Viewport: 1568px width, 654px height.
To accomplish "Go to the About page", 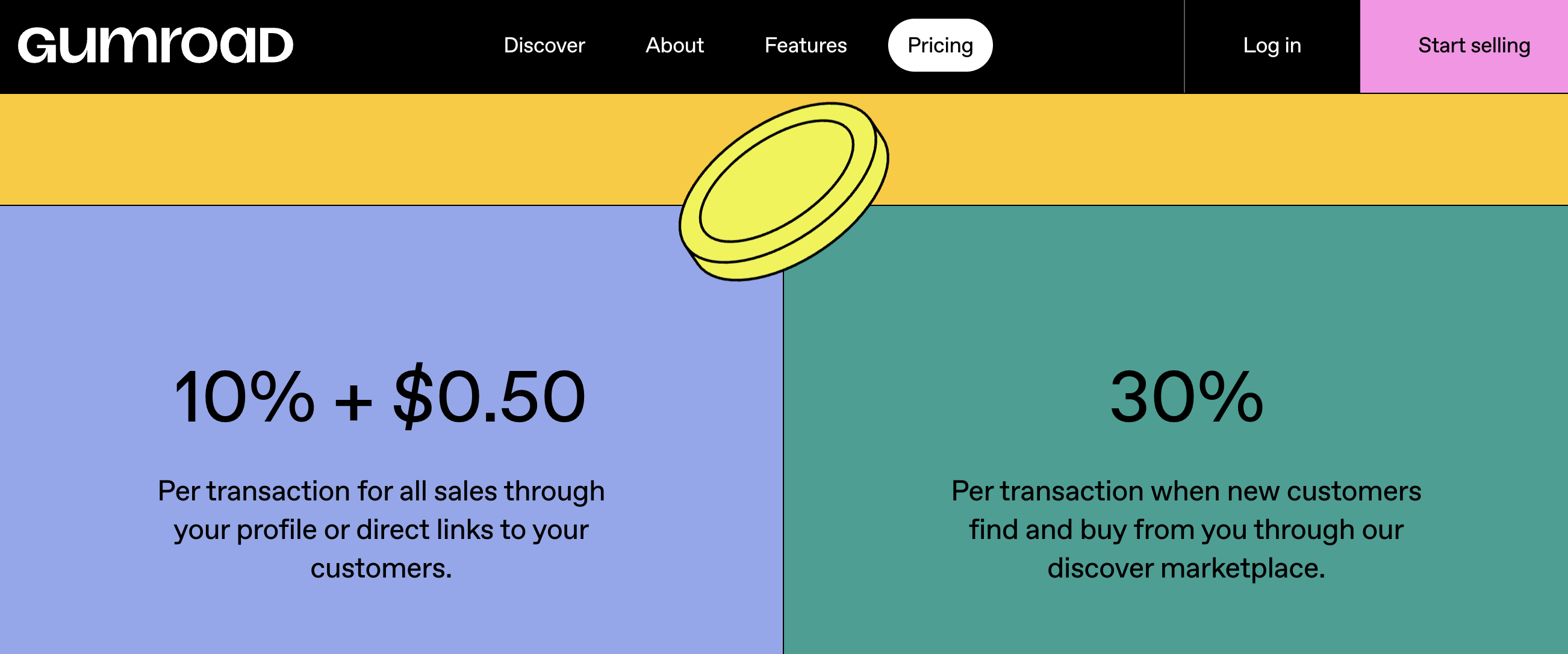I will click(674, 46).
